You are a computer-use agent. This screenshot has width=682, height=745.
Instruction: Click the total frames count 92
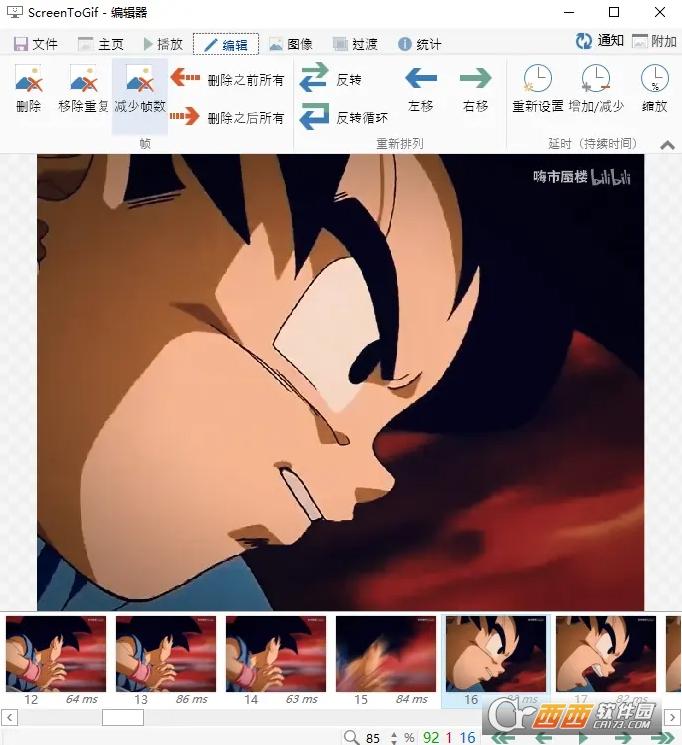(431, 737)
